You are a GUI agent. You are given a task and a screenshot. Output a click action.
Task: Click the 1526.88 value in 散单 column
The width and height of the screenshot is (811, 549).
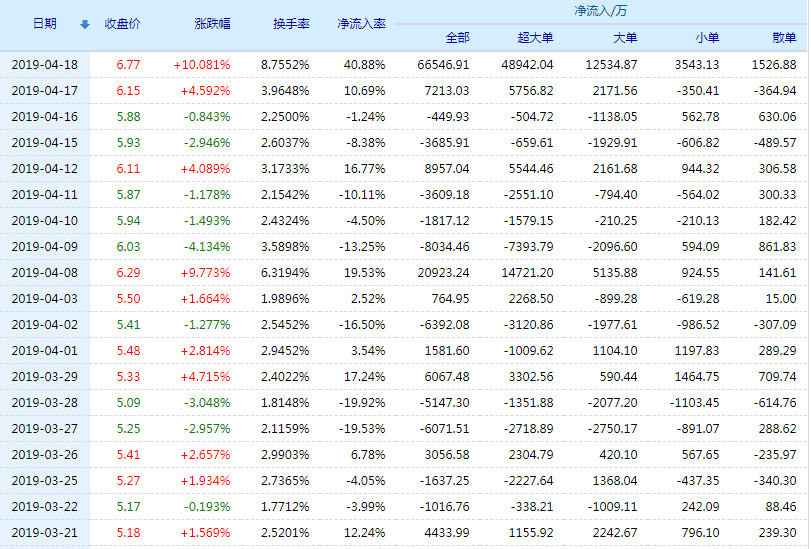click(774, 64)
